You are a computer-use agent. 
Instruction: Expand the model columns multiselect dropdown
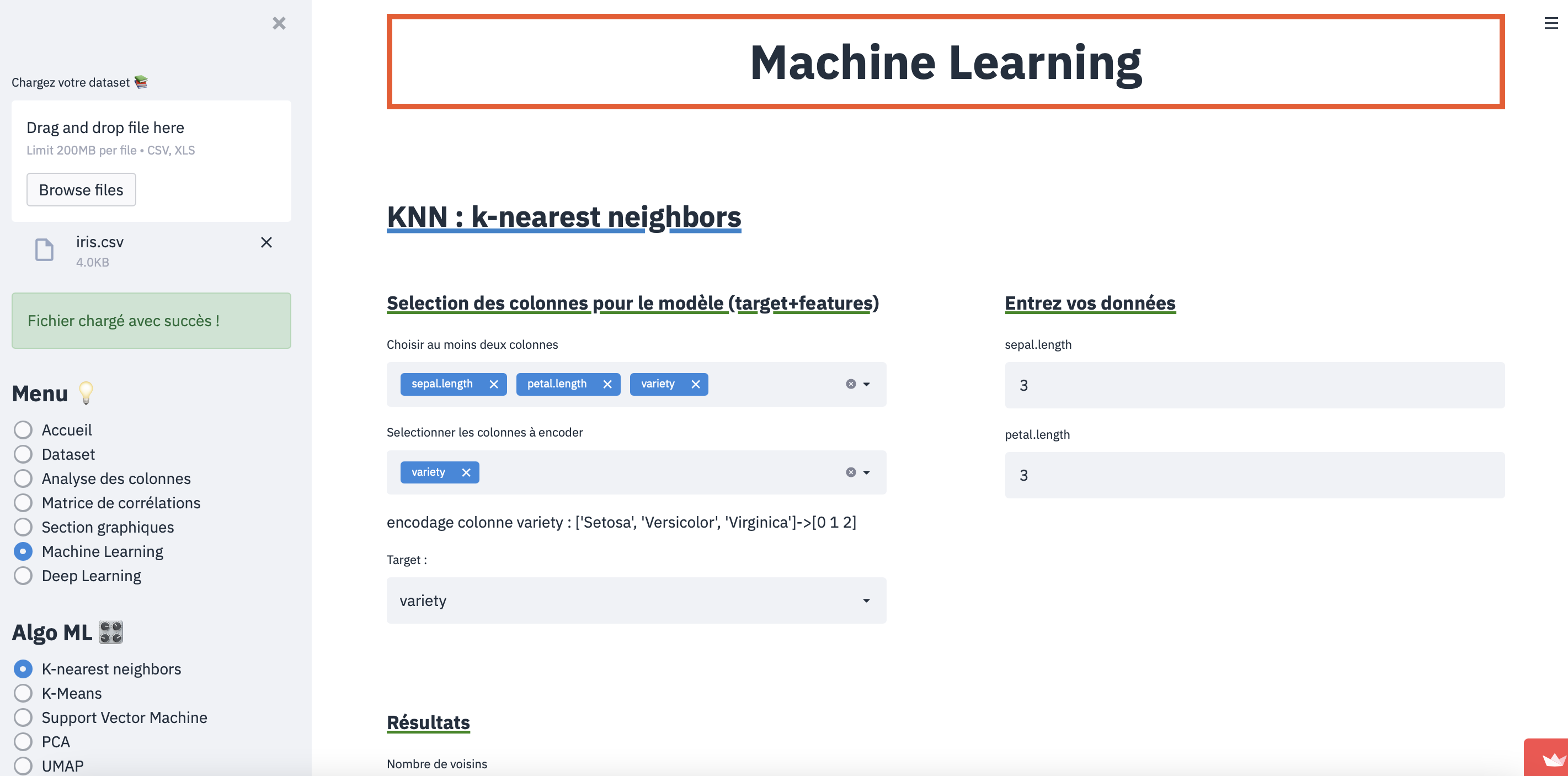[866, 384]
